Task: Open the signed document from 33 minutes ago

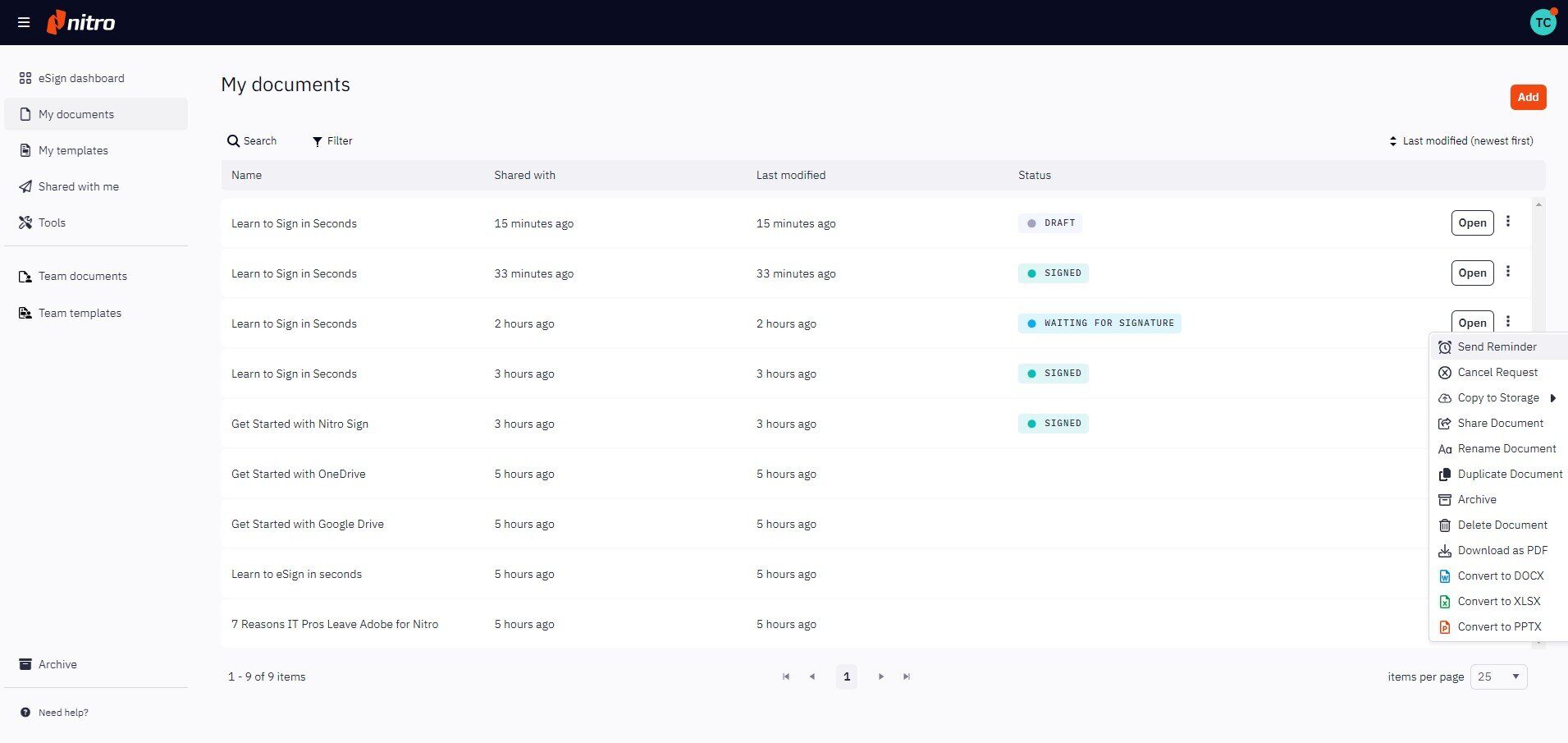Action: 1471,273
